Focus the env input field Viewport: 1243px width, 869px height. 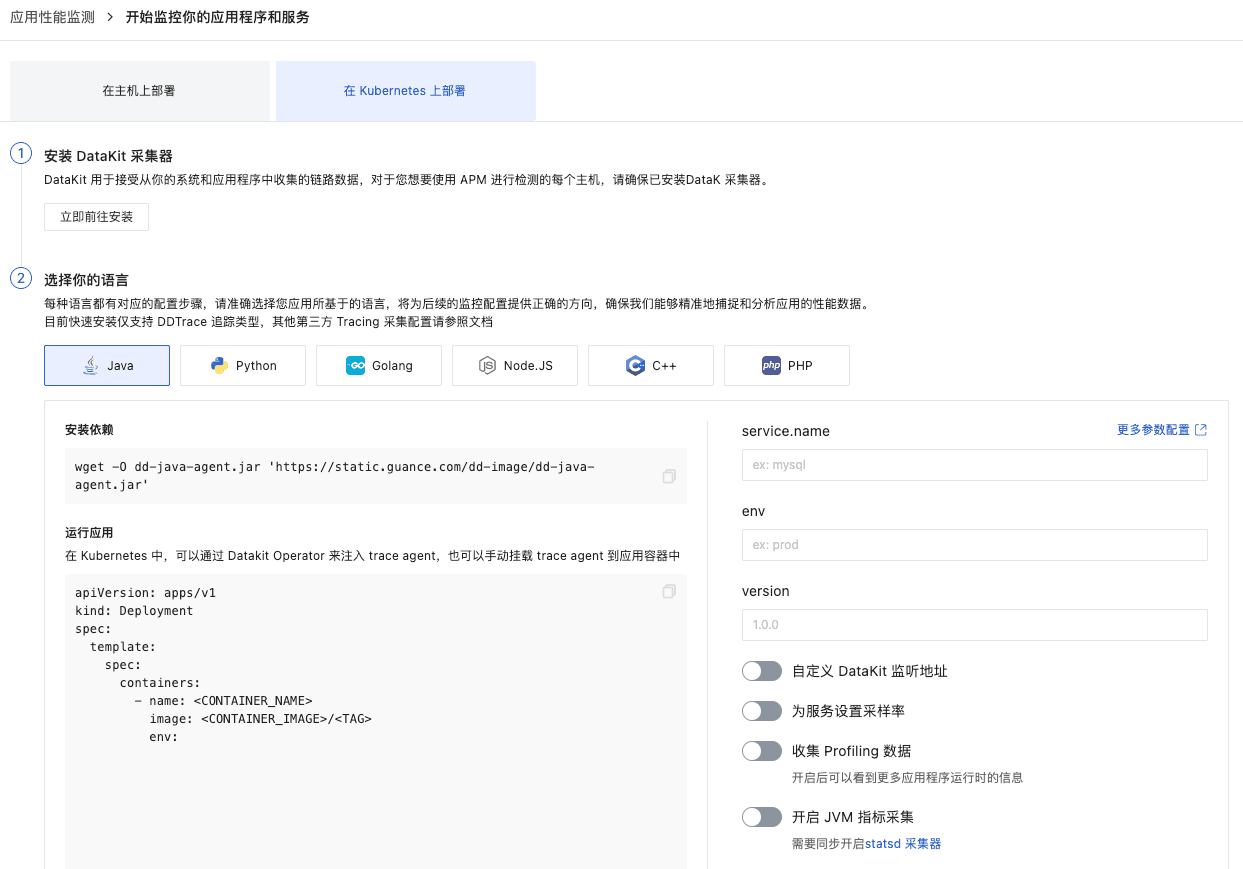point(975,545)
